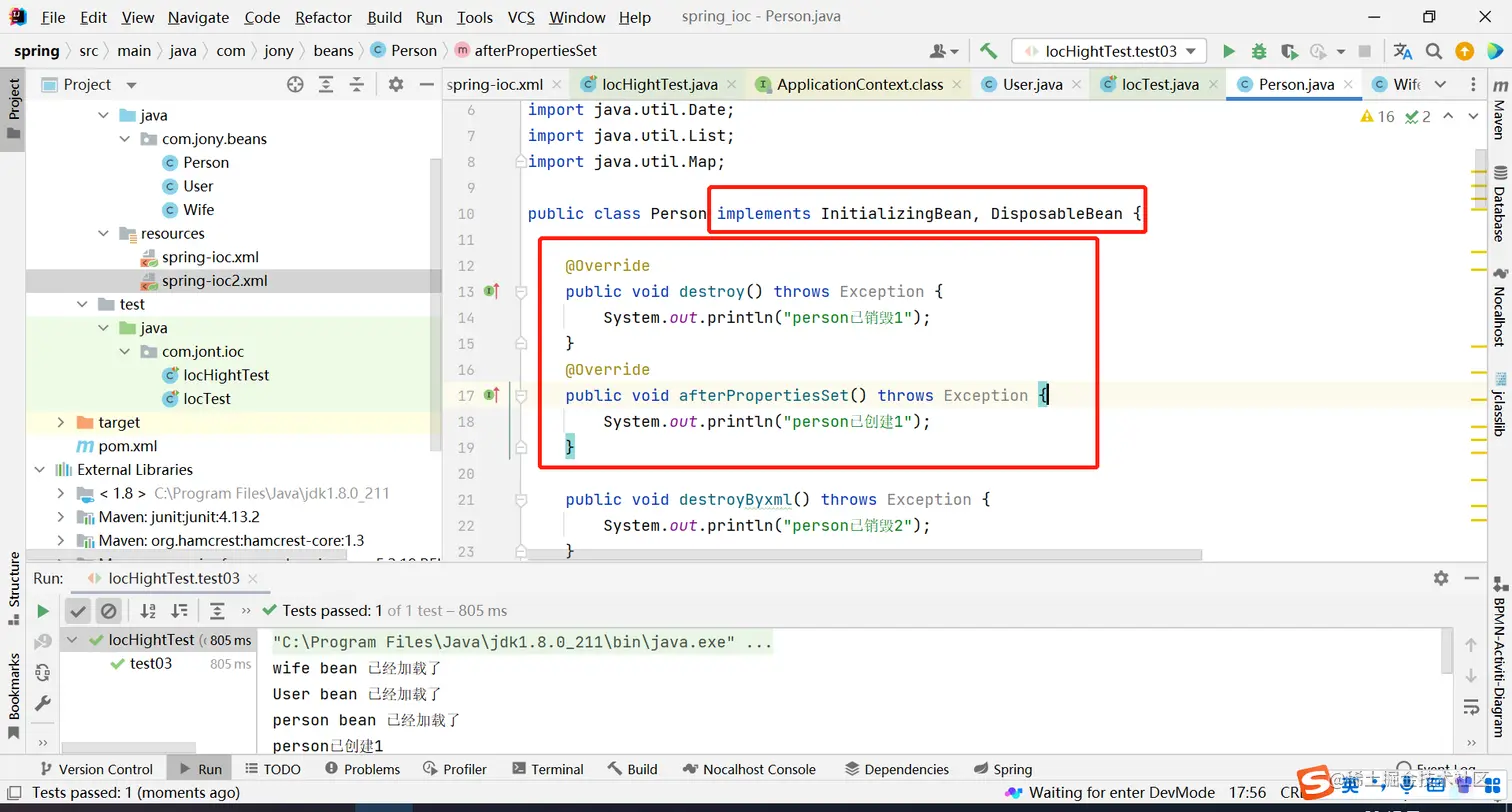Open Run panel gear options
This screenshot has width=1512, height=812.
pyautogui.click(x=1441, y=578)
